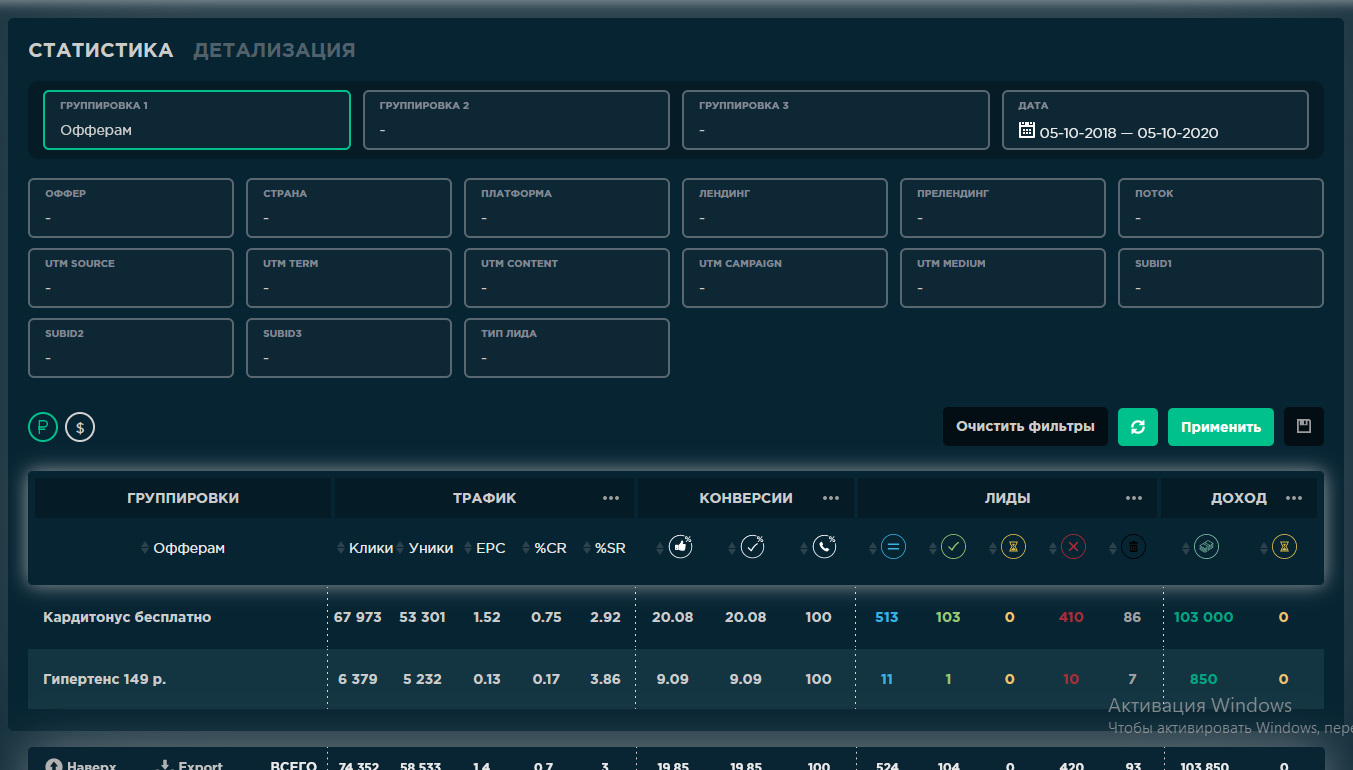Image resolution: width=1353 pixels, height=770 pixels.
Task: Sort by green approved leads checkmark icon
Action: coord(953,547)
